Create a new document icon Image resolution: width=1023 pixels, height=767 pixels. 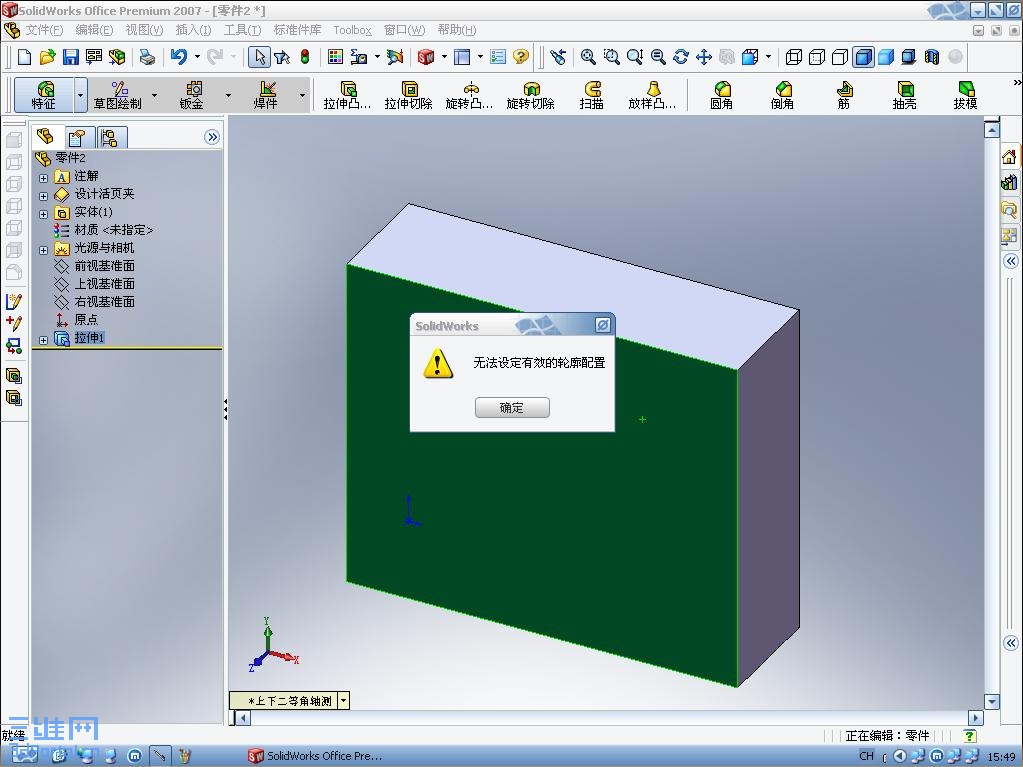(24, 57)
